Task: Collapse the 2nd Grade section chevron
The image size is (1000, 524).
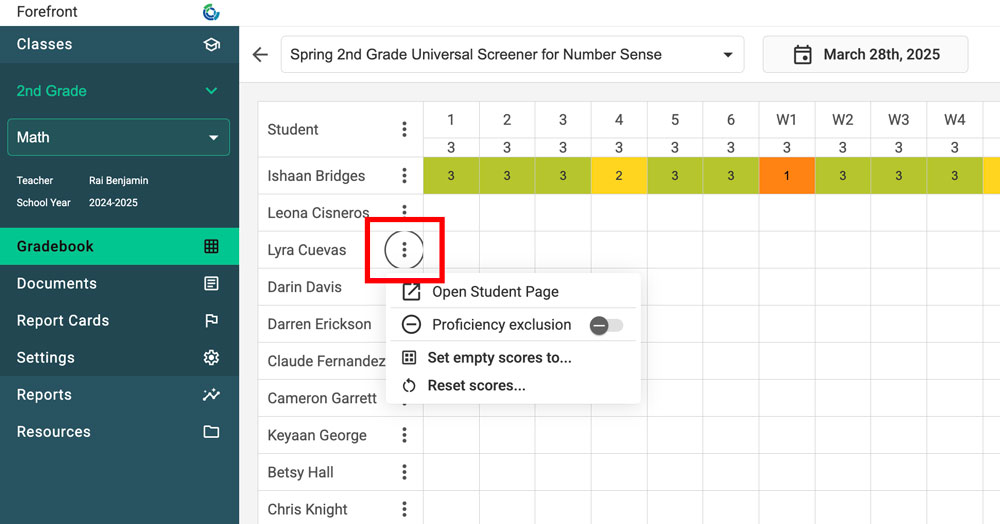Action: pyautogui.click(x=211, y=91)
